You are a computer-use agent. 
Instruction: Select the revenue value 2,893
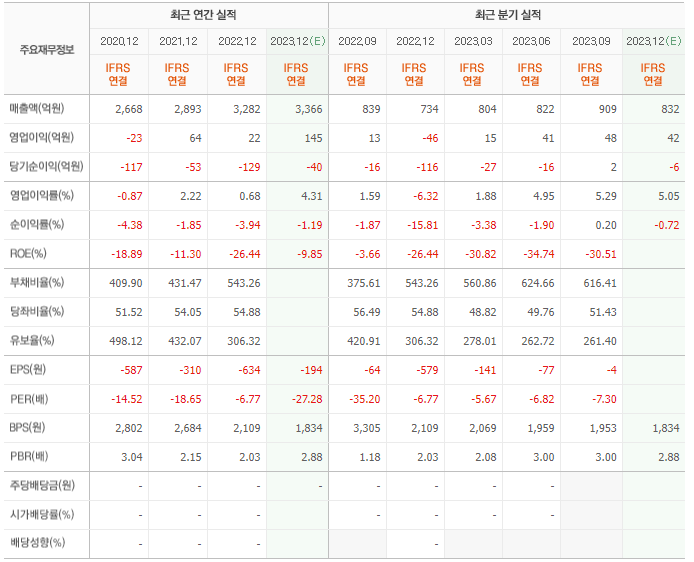coord(188,109)
